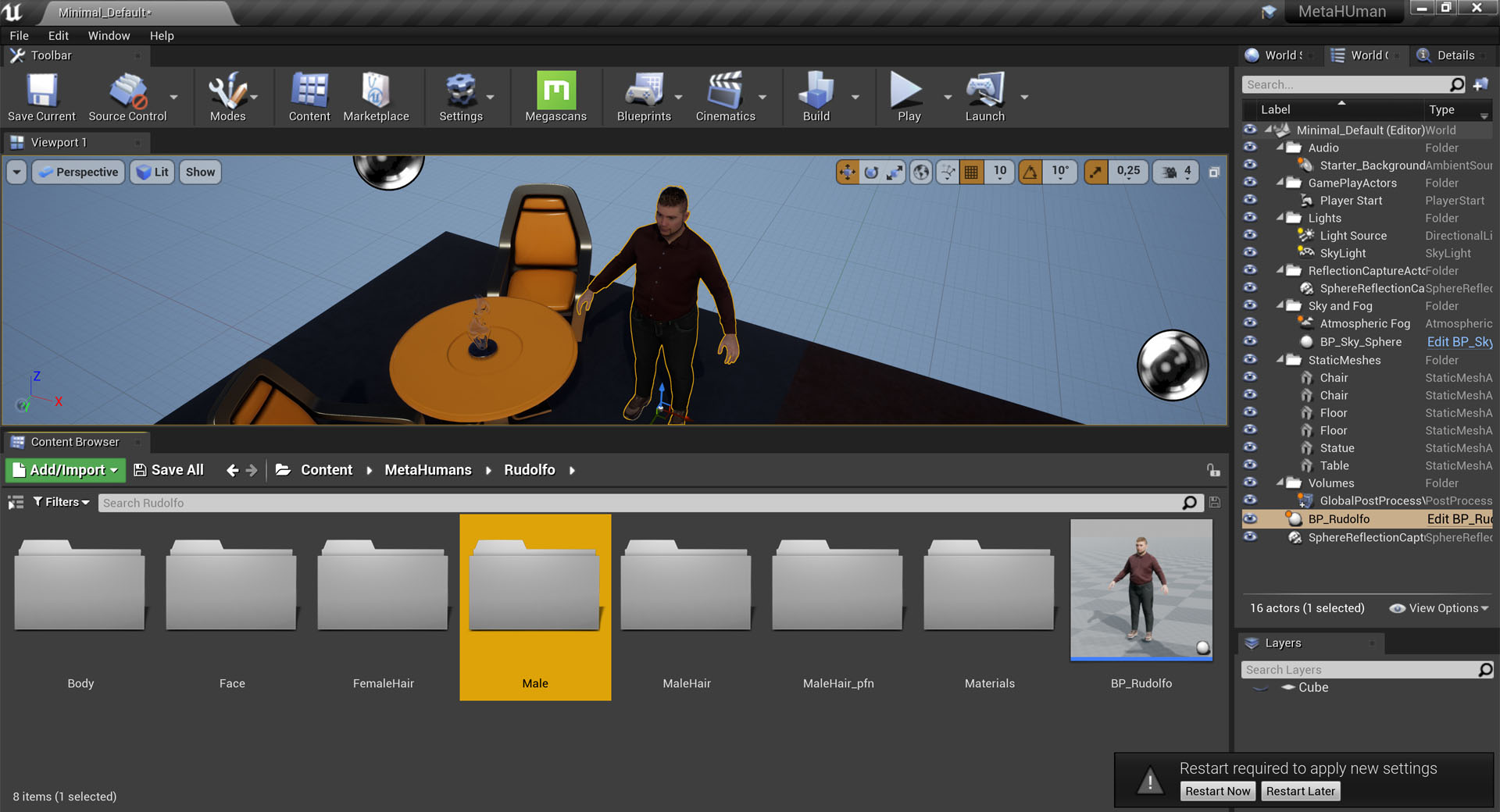Click the Restart Now button
This screenshot has height=812, width=1500.
(x=1217, y=791)
